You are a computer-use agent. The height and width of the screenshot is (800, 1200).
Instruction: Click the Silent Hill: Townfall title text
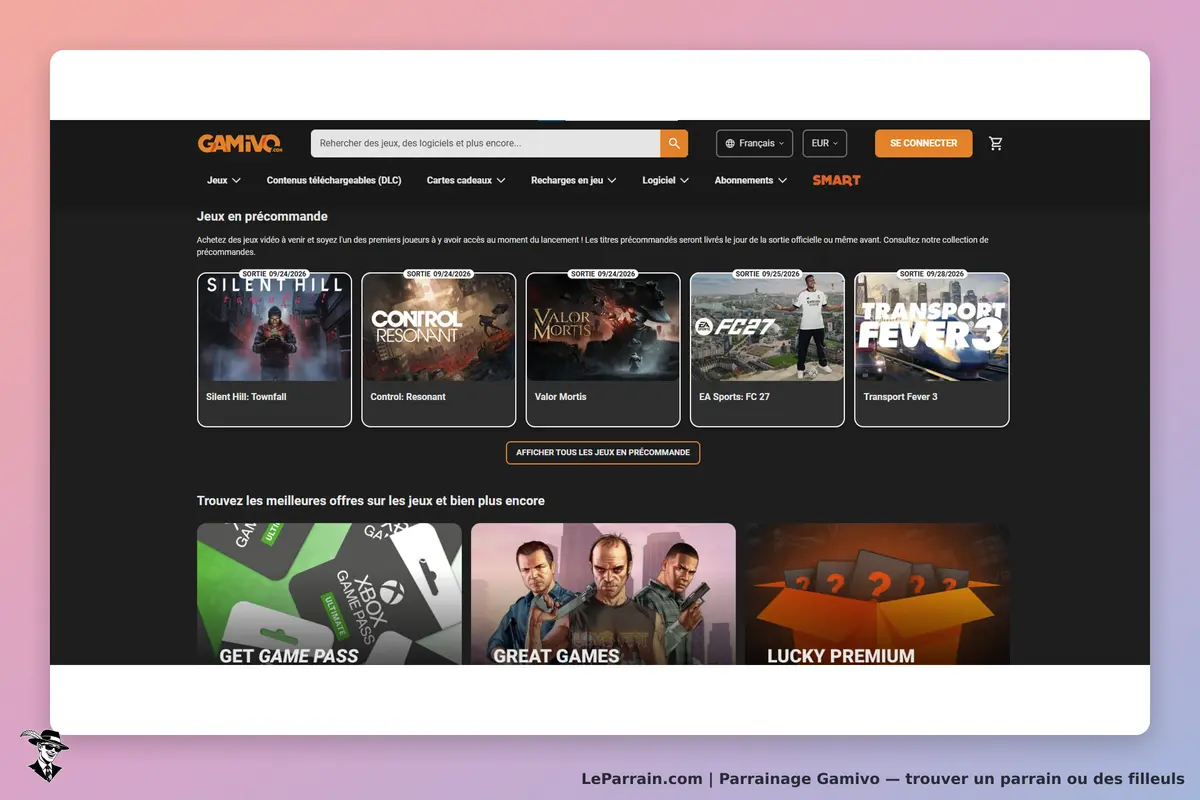click(246, 397)
